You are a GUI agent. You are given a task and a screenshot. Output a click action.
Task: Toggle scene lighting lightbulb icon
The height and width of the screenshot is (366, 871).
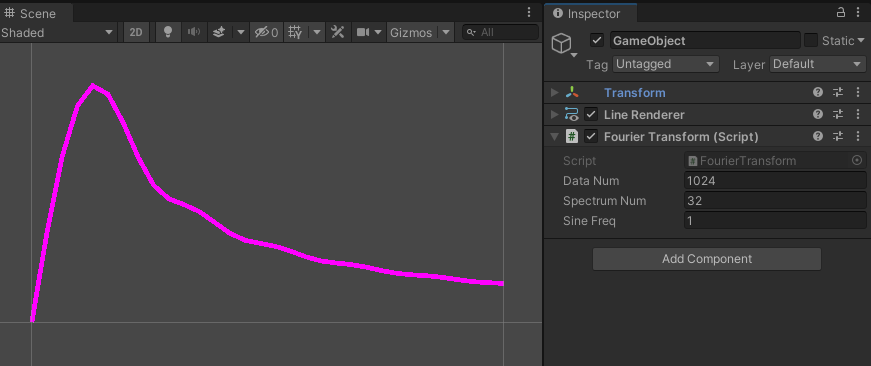pyautogui.click(x=167, y=32)
